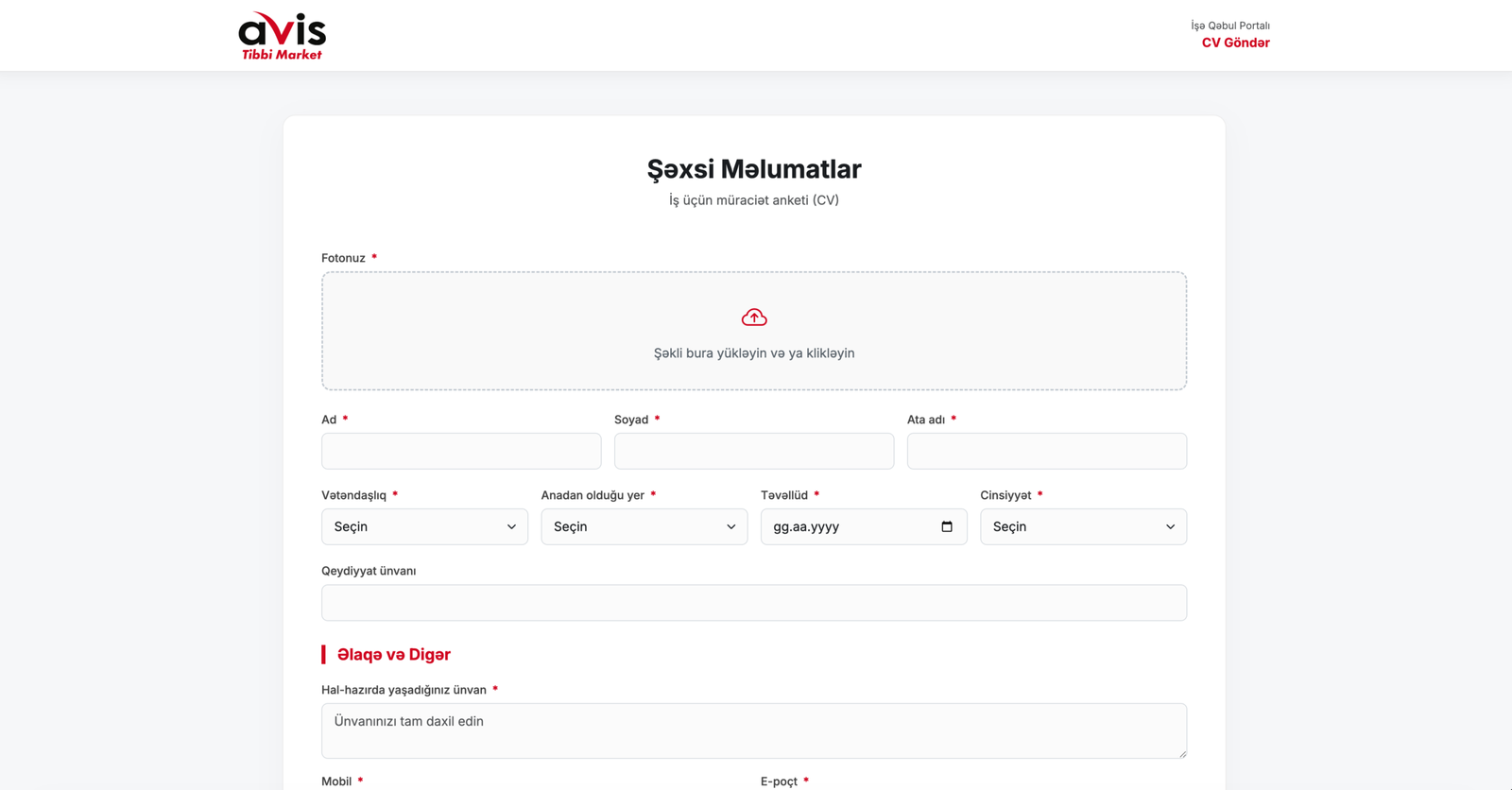
Task: Open the Anadan olduğu yer dropdown
Action: (x=644, y=526)
